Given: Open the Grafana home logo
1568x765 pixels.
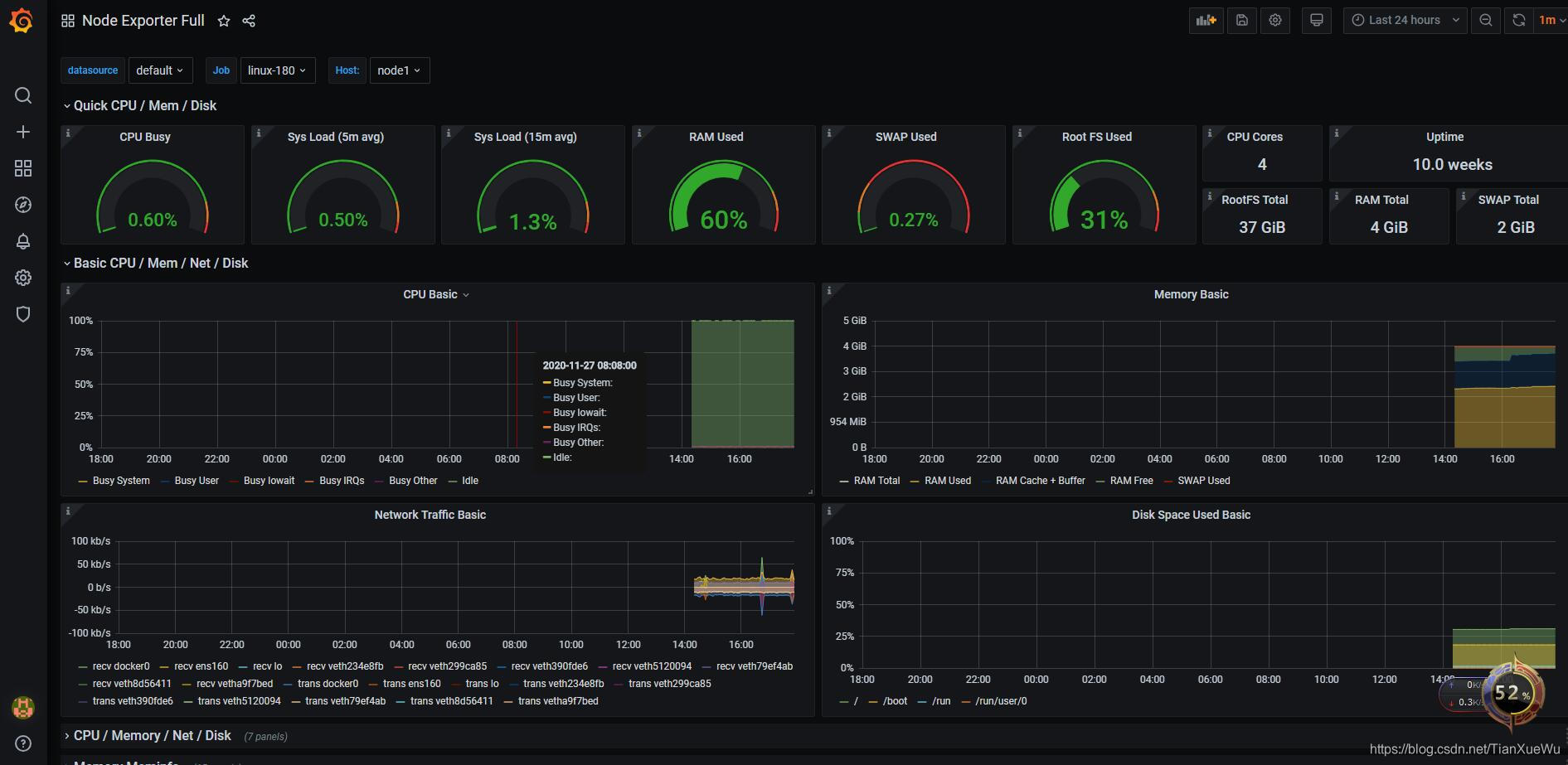Looking at the screenshot, I should point(22,21).
